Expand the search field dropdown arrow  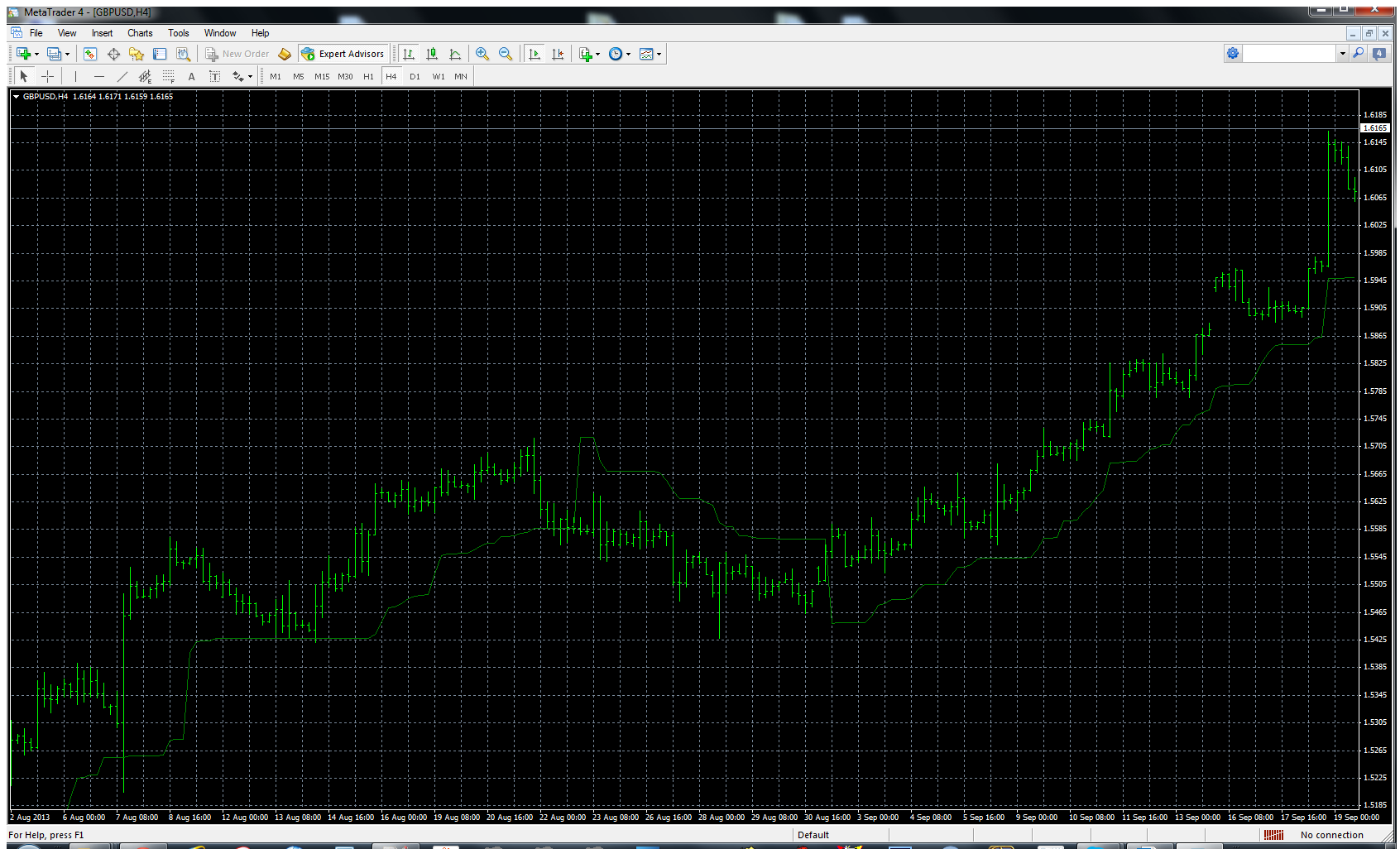pyautogui.click(x=1342, y=53)
